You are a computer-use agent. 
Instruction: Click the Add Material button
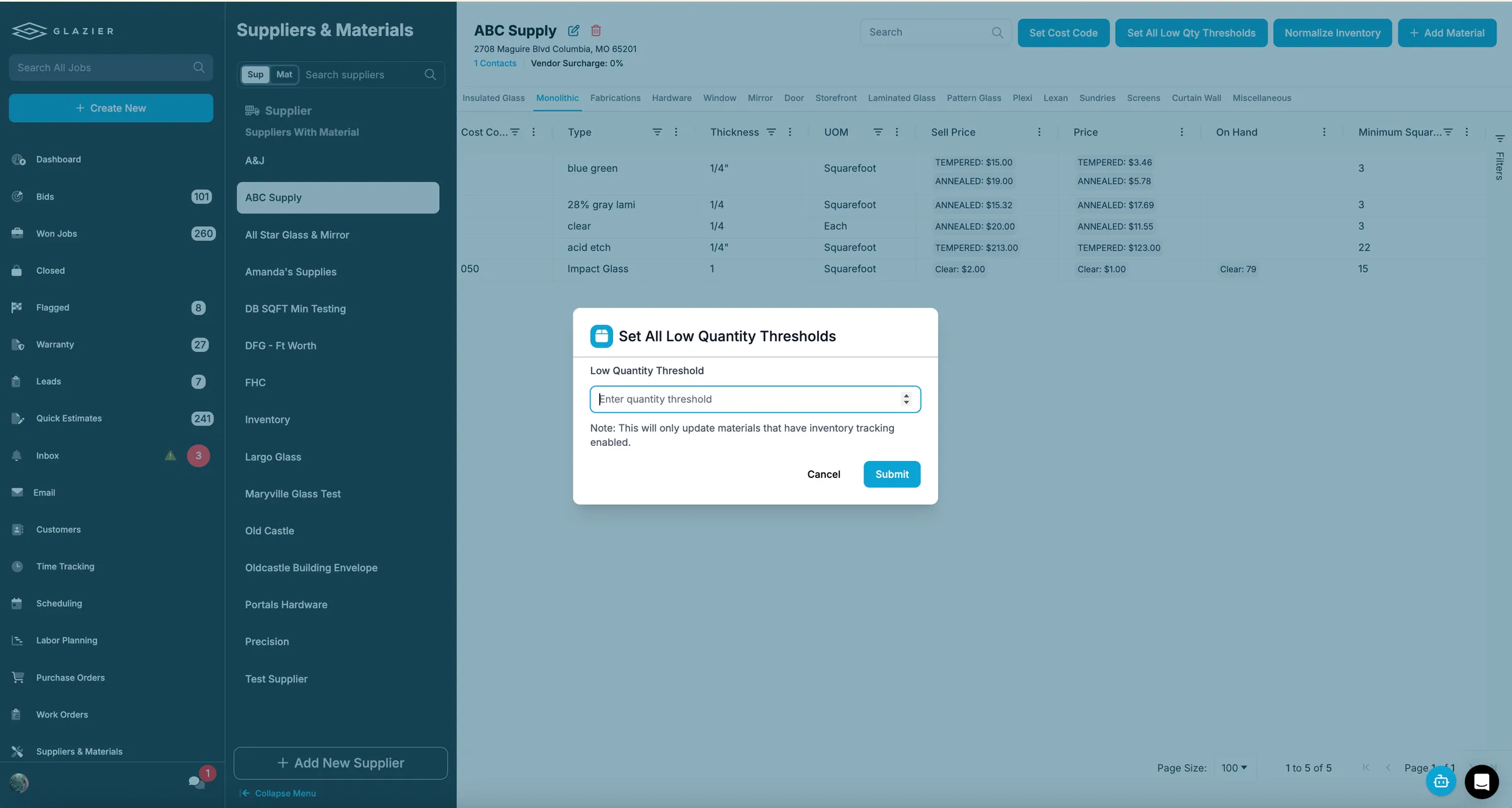tap(1447, 33)
